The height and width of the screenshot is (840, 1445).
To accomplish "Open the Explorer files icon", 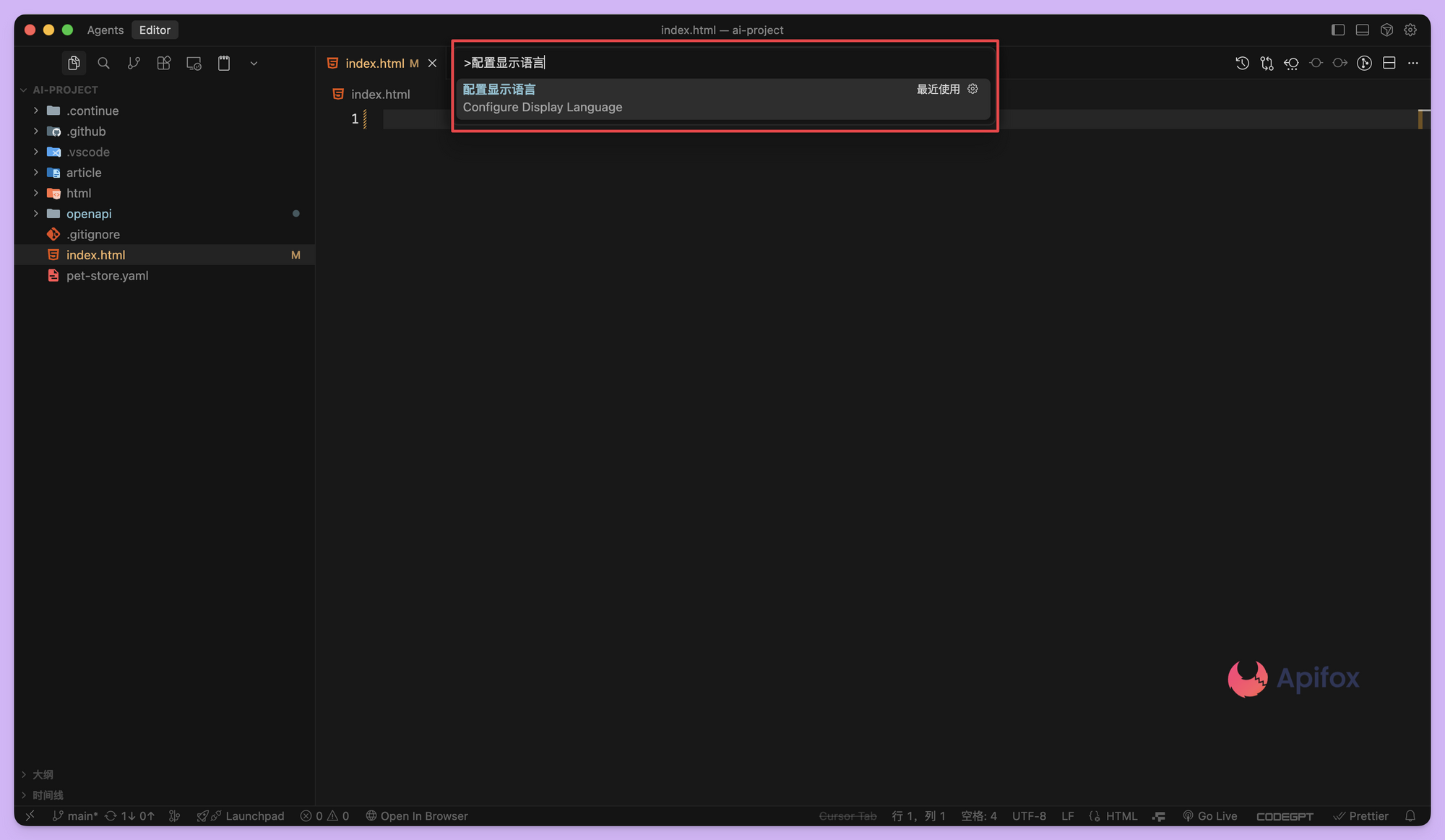I will pos(74,64).
